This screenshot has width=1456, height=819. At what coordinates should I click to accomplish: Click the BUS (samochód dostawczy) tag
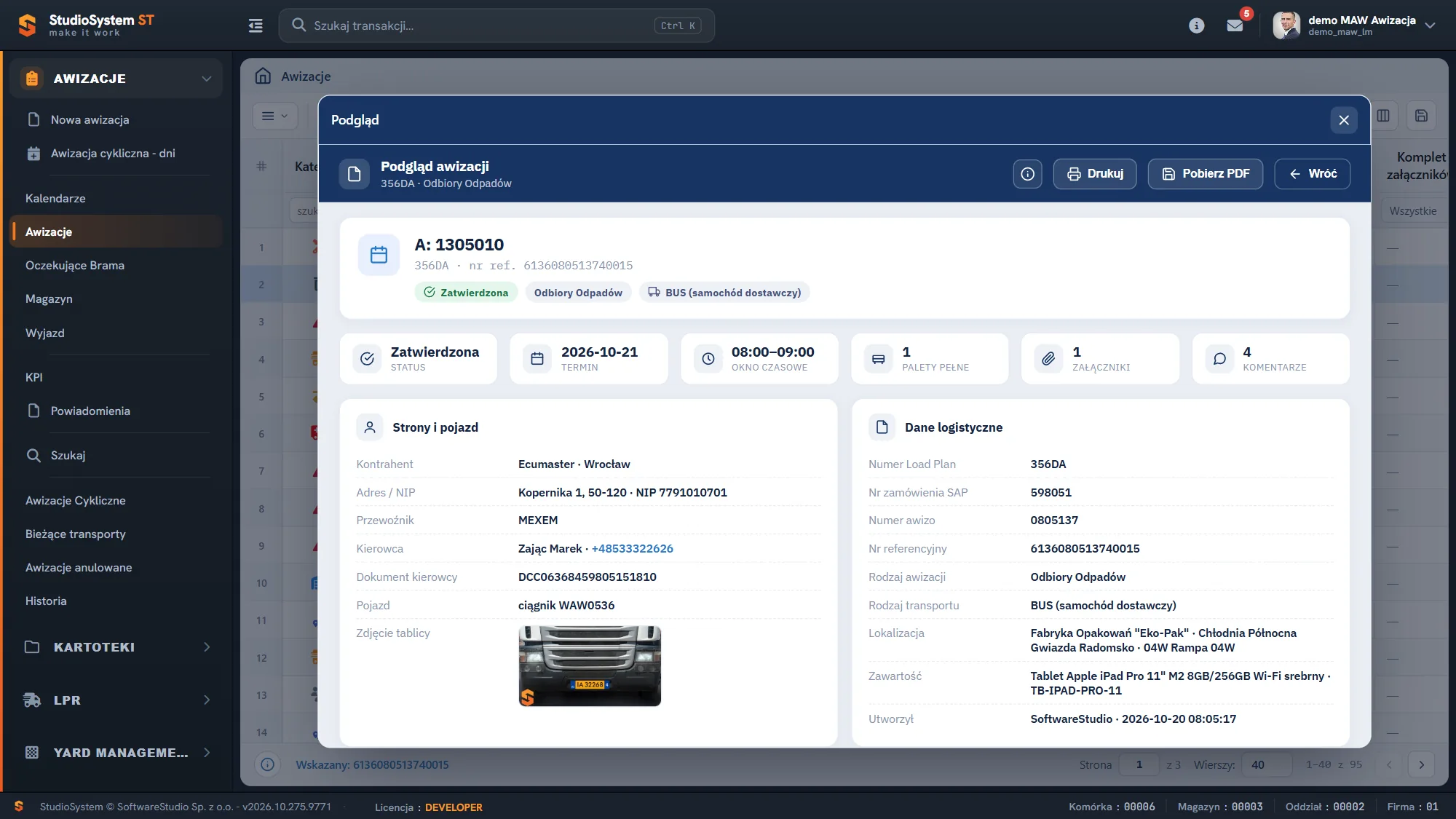pyautogui.click(x=724, y=293)
